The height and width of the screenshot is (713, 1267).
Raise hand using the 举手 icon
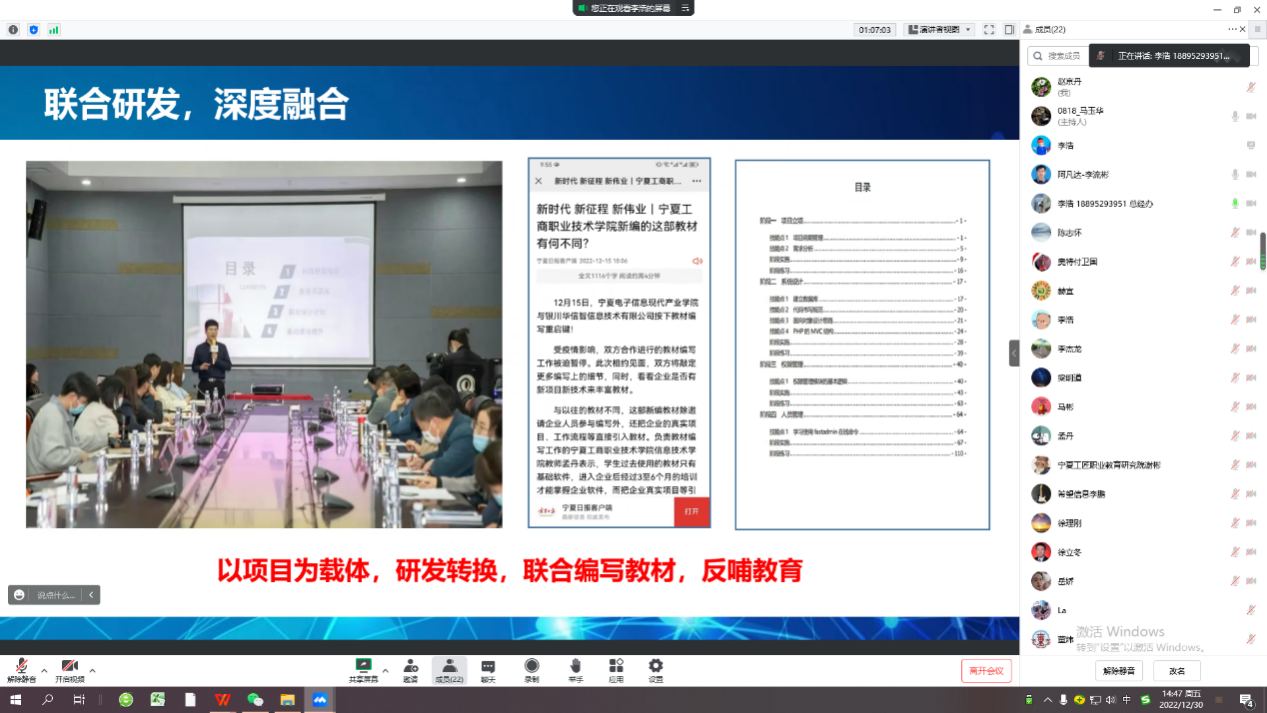[575, 670]
